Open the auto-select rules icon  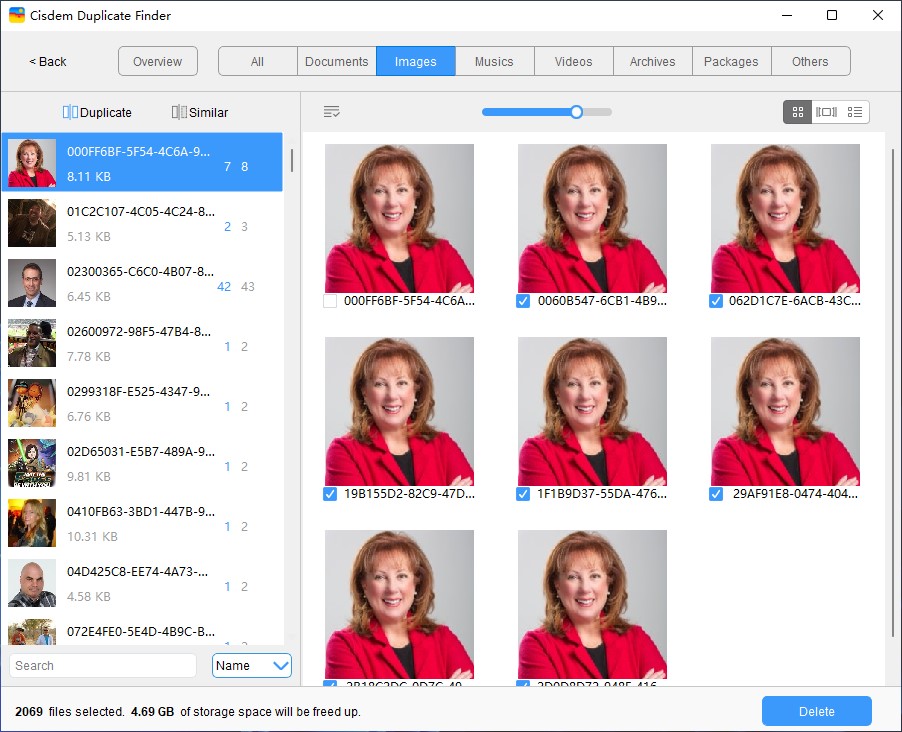click(x=332, y=112)
